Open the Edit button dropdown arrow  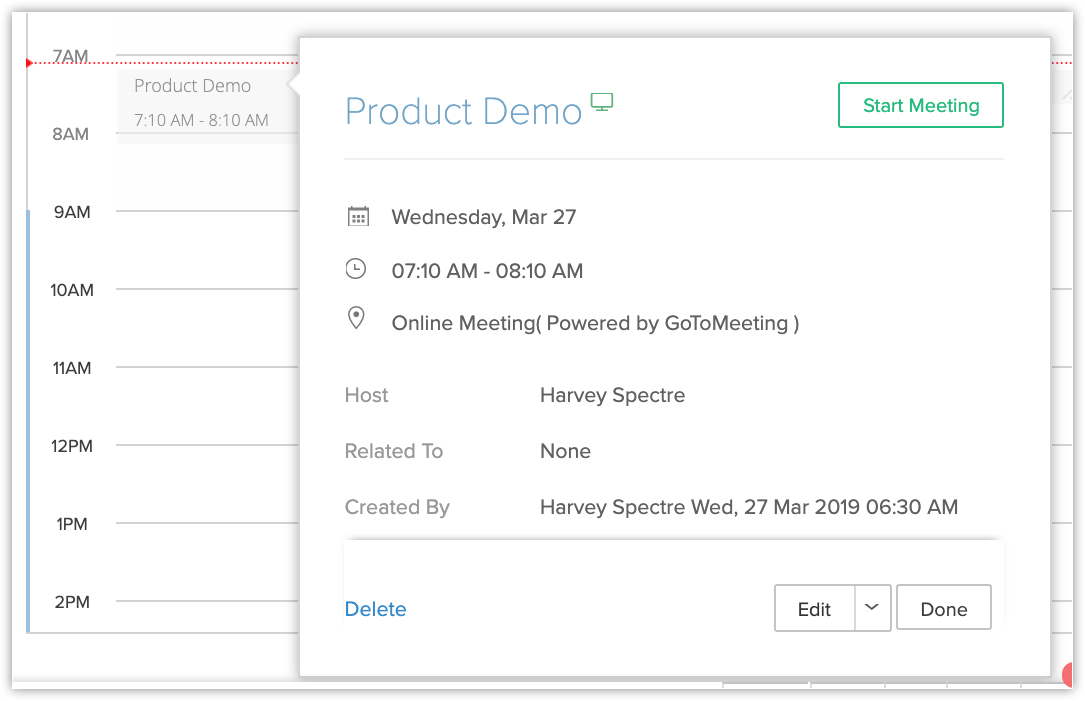tap(872, 608)
